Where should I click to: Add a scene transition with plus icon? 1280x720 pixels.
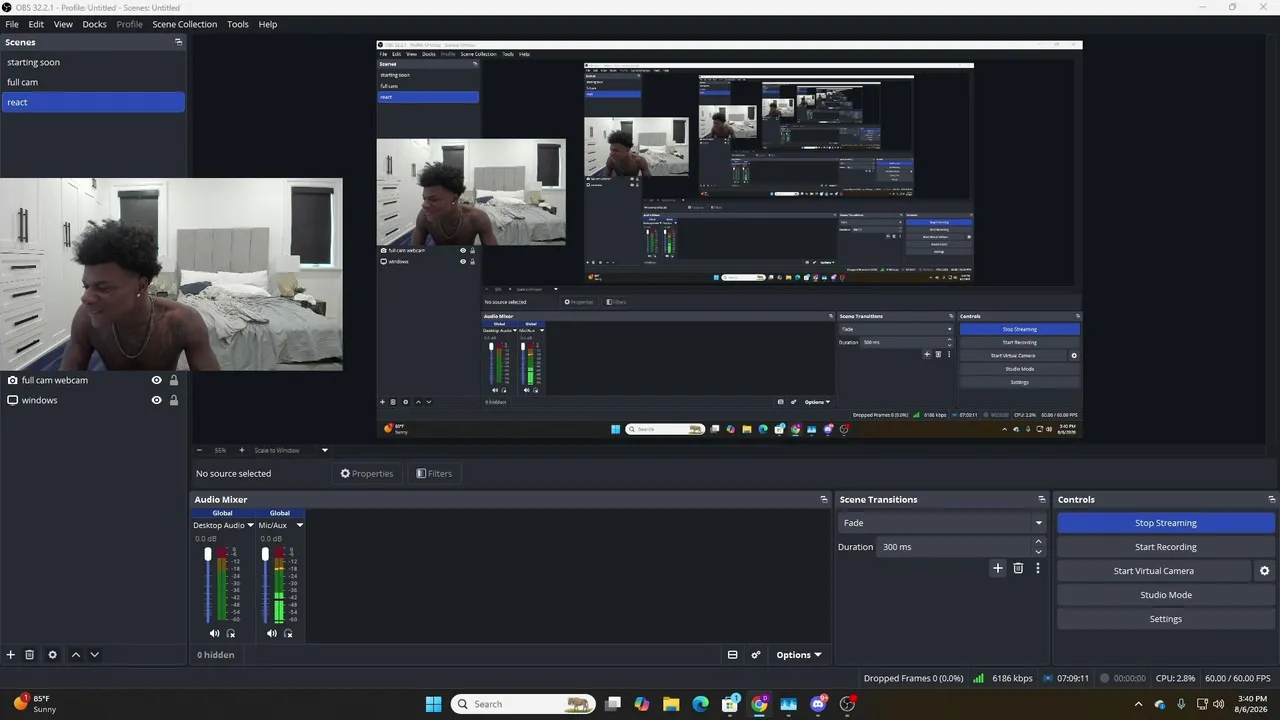pyautogui.click(x=997, y=568)
